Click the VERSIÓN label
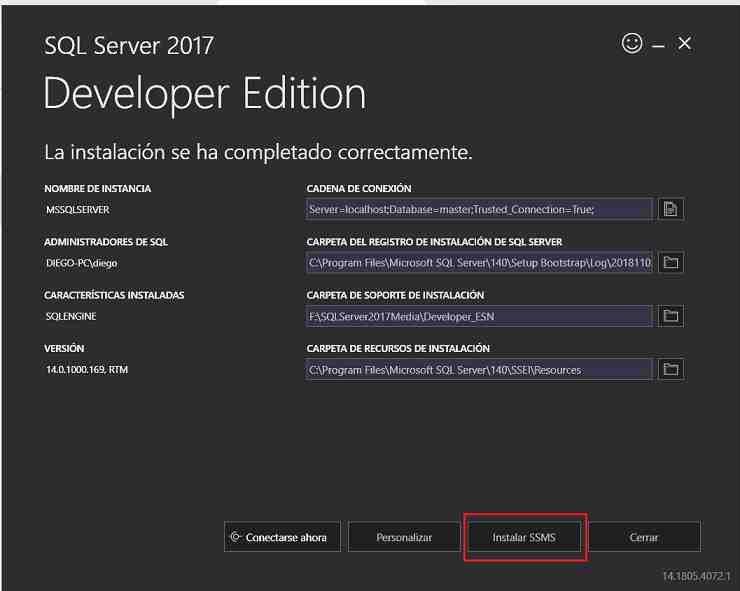Viewport: 740px width, 591px height. point(64,348)
